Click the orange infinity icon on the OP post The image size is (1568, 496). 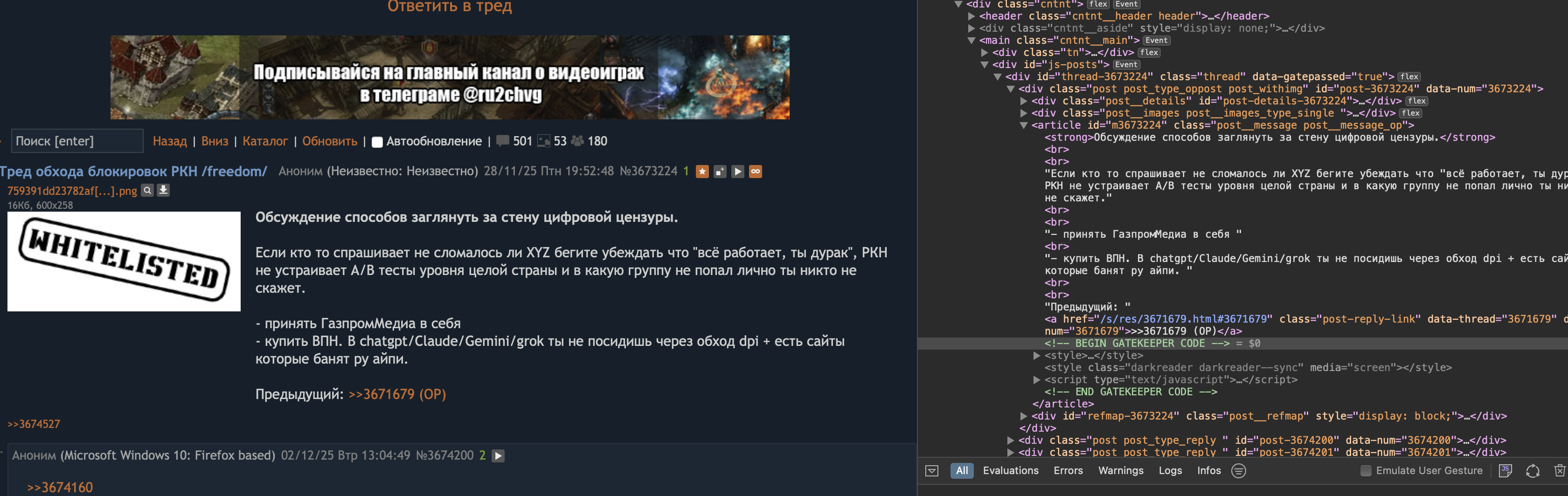point(756,172)
